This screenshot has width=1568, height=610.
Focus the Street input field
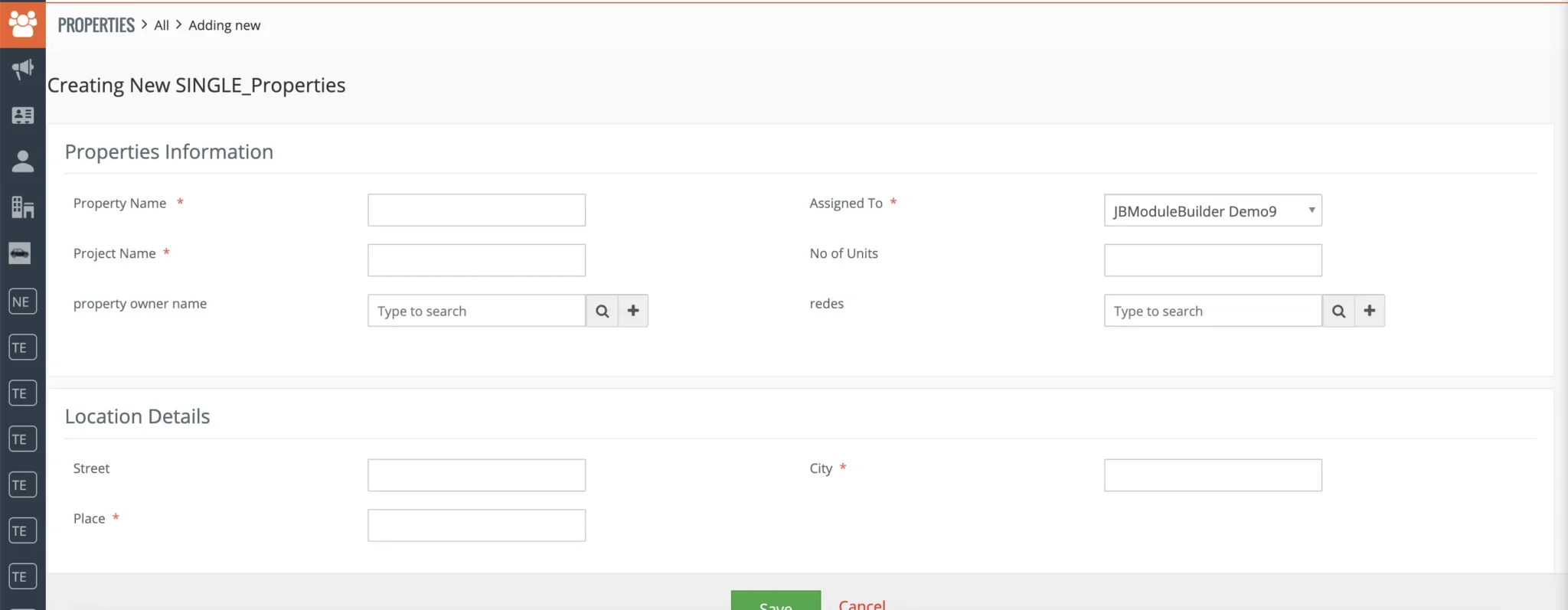476,475
